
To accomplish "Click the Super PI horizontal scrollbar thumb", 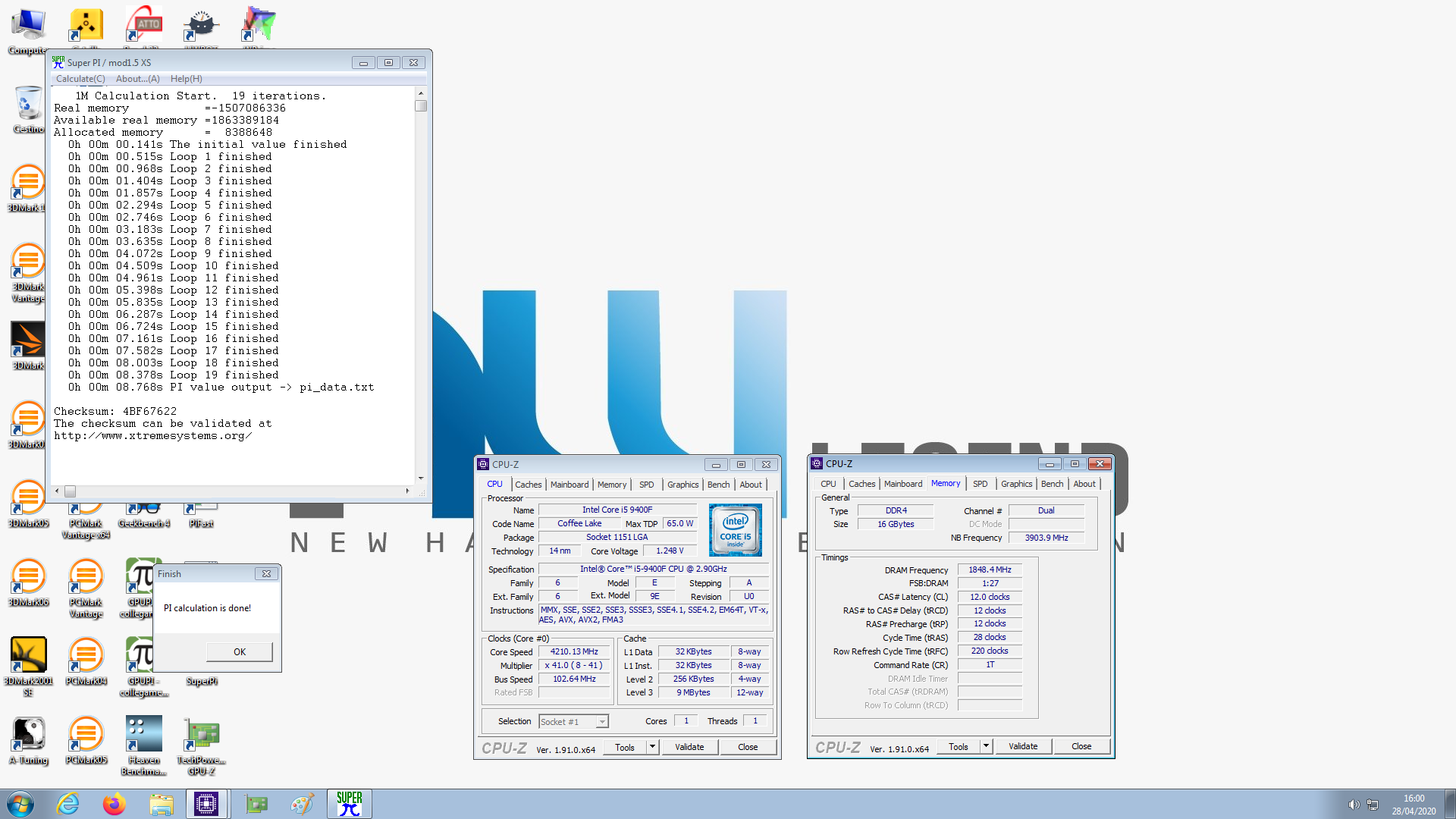I will click(x=70, y=491).
